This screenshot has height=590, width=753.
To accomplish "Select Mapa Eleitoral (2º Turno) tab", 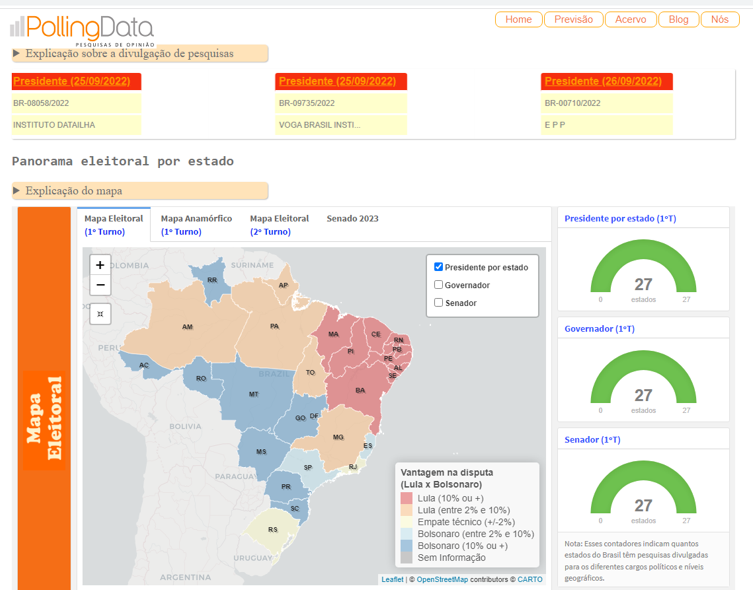I will 279,225.
